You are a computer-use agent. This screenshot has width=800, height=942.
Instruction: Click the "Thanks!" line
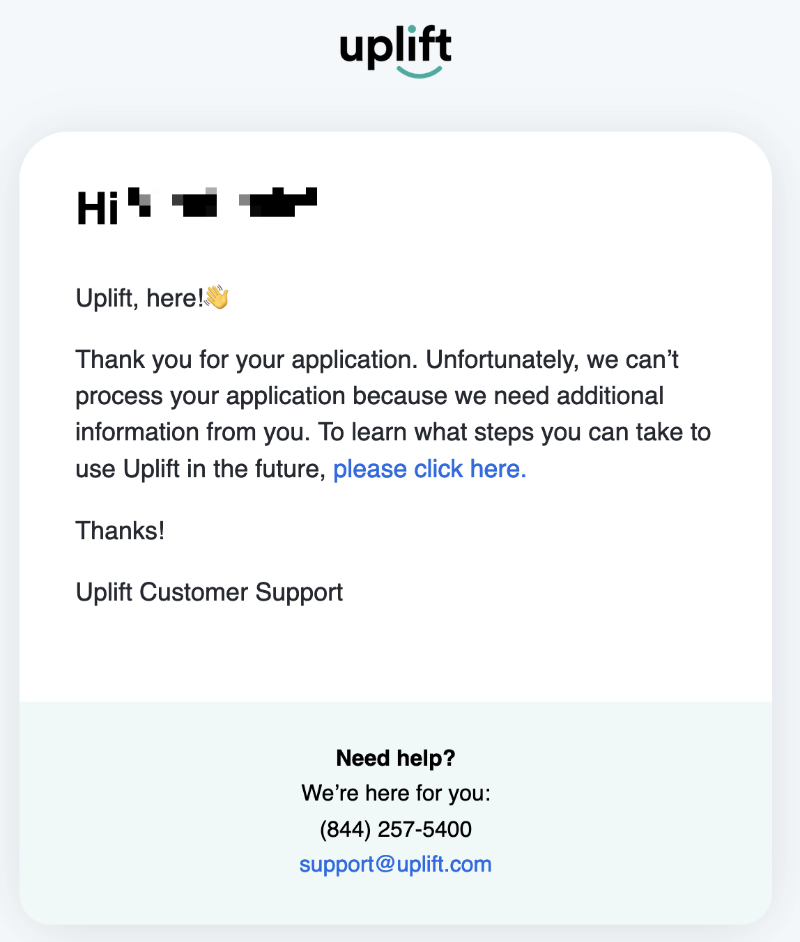pyautogui.click(x=120, y=530)
